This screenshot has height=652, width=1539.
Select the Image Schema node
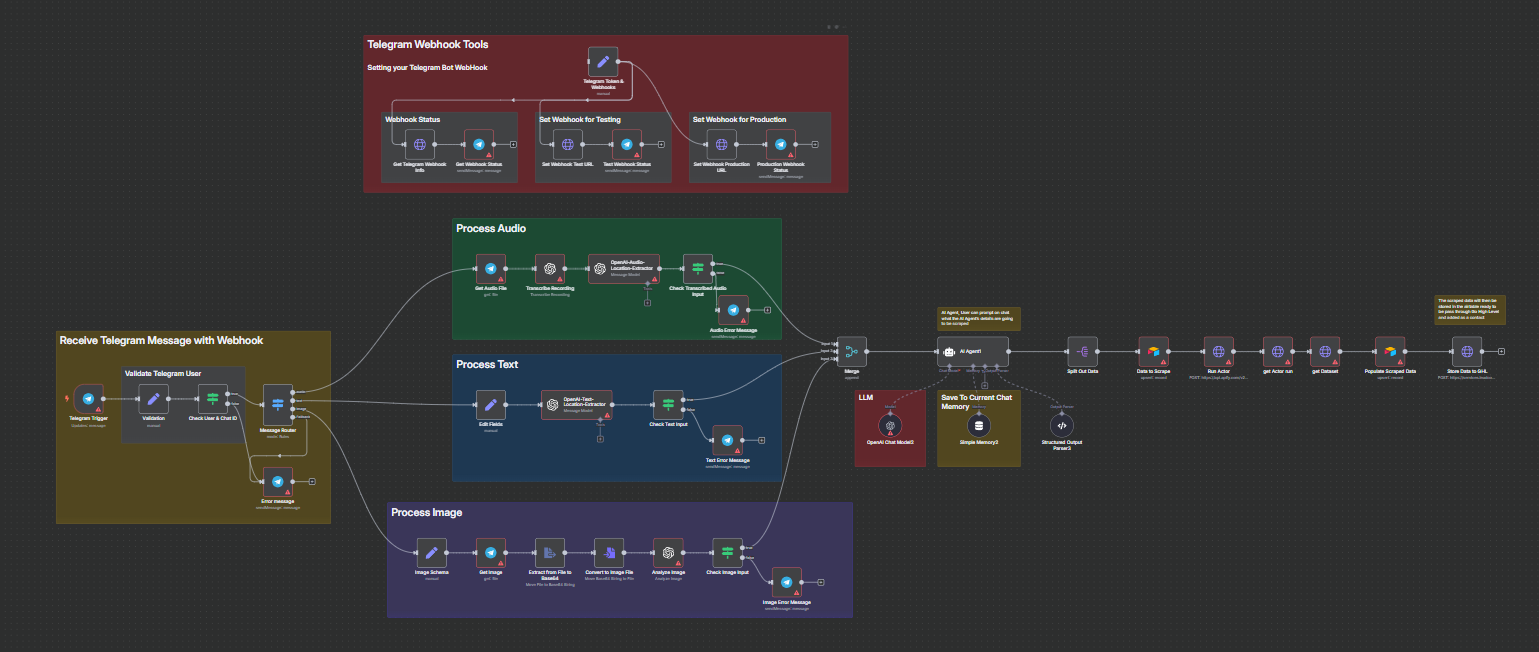tap(431, 552)
